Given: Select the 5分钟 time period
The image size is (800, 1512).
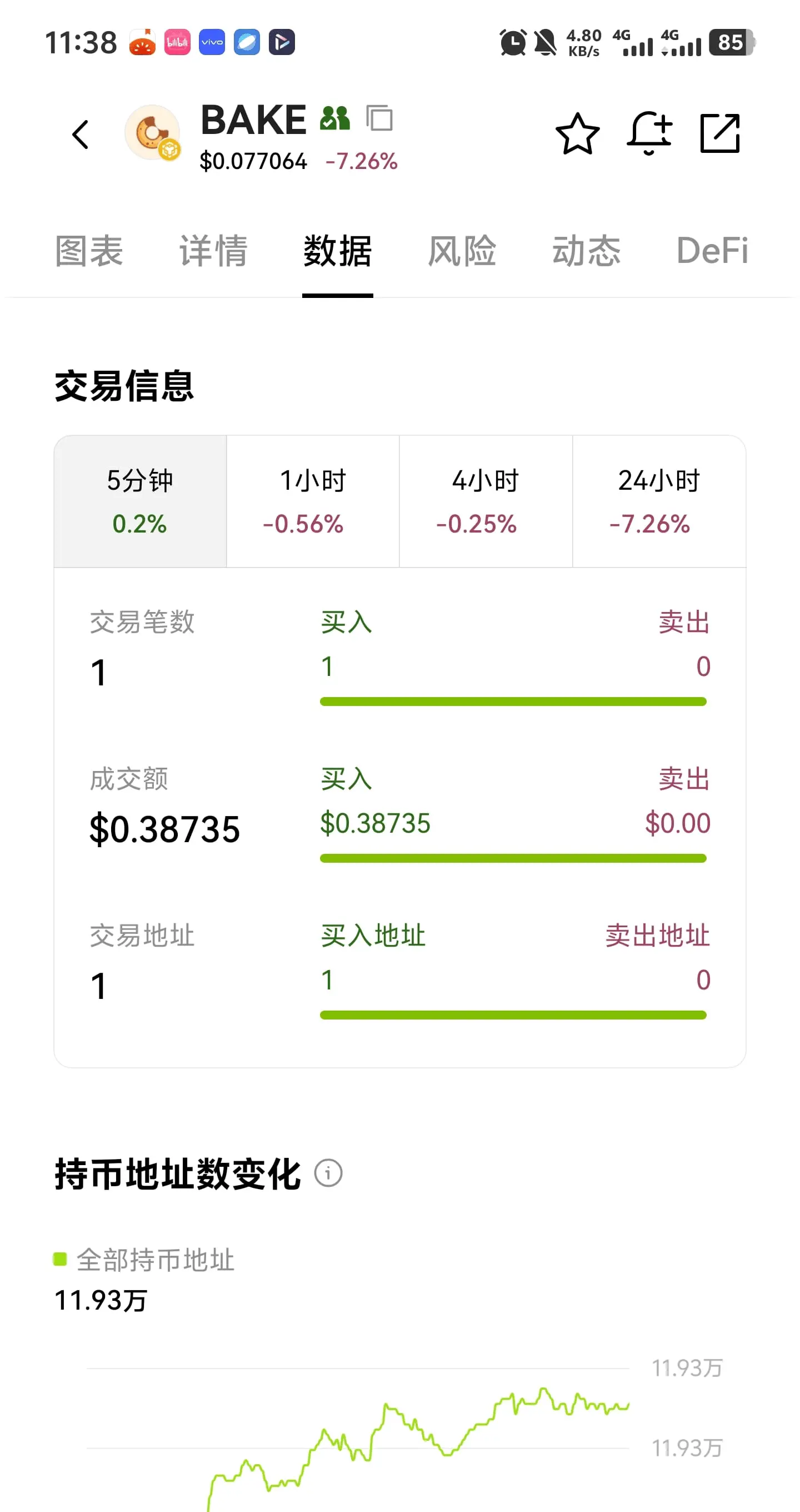Looking at the screenshot, I should (x=140, y=501).
